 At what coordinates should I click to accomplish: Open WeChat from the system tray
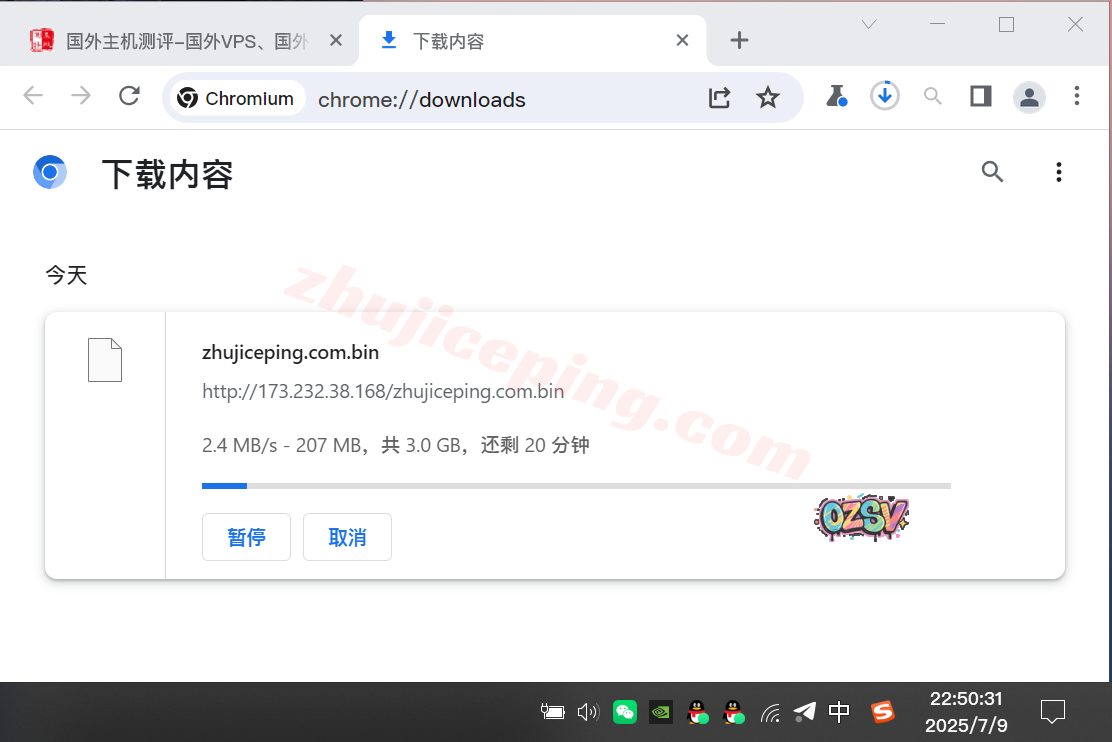(625, 712)
